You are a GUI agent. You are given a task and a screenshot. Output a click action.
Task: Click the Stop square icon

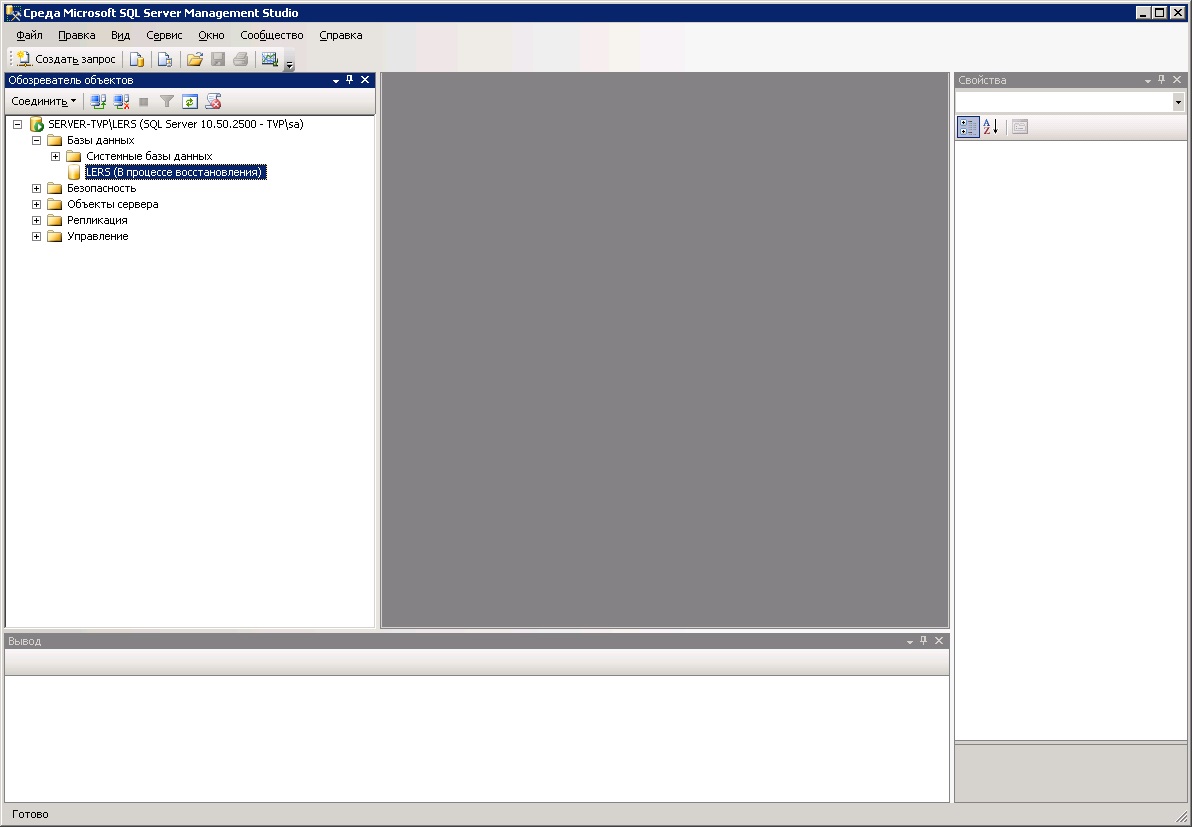pos(144,101)
